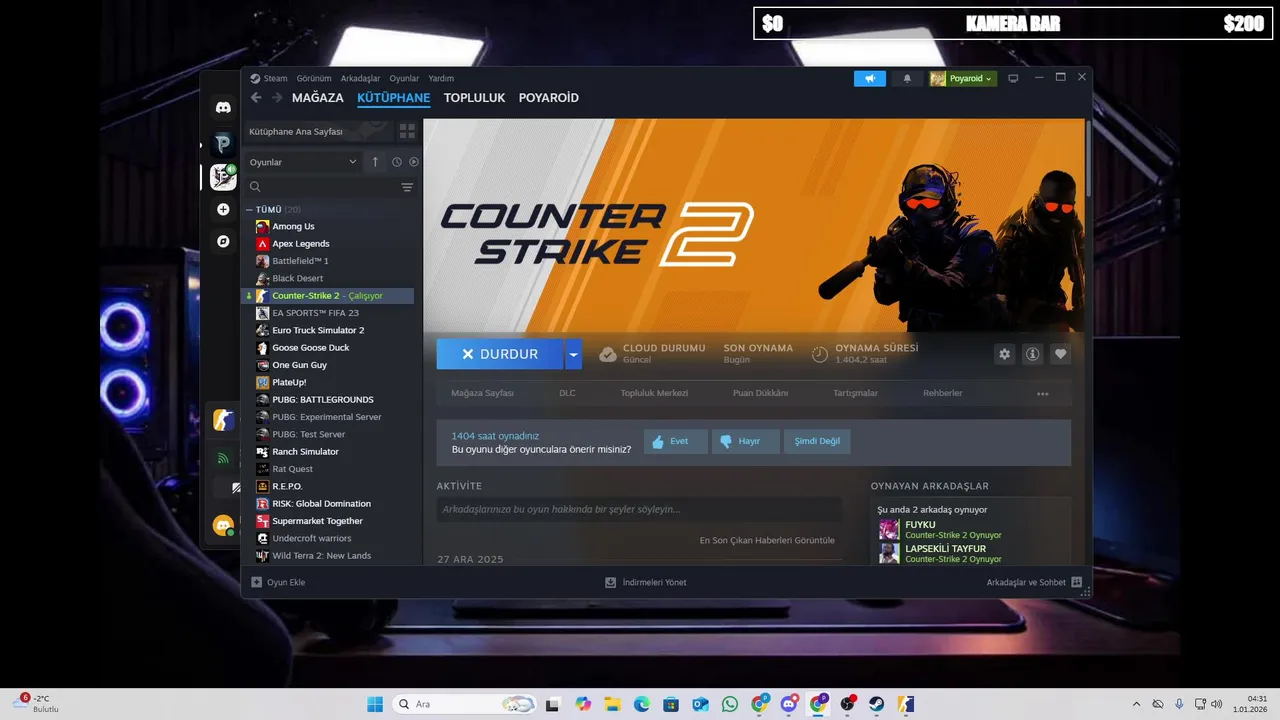Open Arkadaşlar menu

(x=360, y=78)
